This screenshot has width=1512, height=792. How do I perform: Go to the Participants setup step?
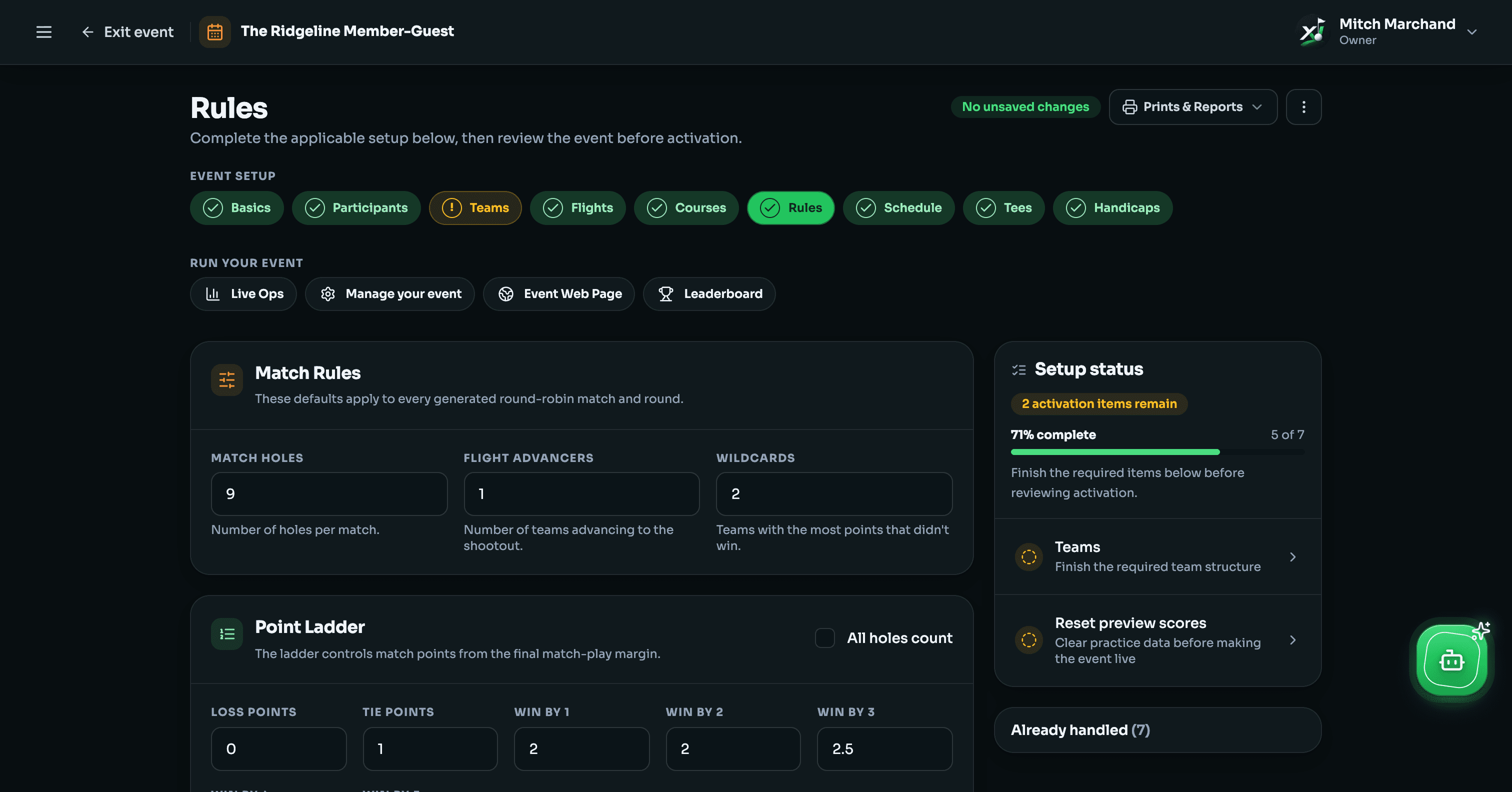pyautogui.click(x=356, y=208)
